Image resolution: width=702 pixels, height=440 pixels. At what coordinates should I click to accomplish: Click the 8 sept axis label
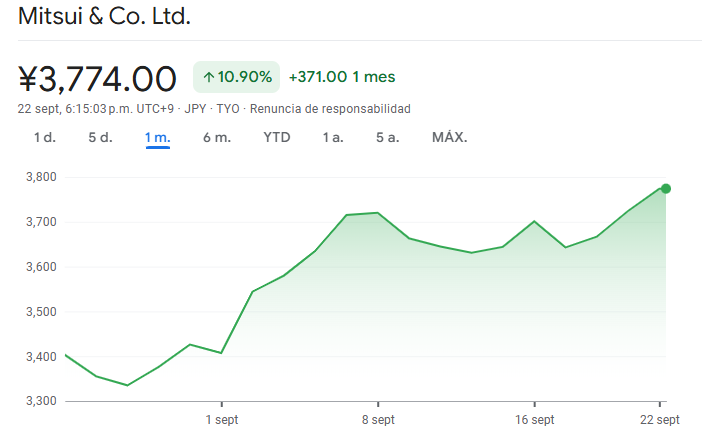378,420
